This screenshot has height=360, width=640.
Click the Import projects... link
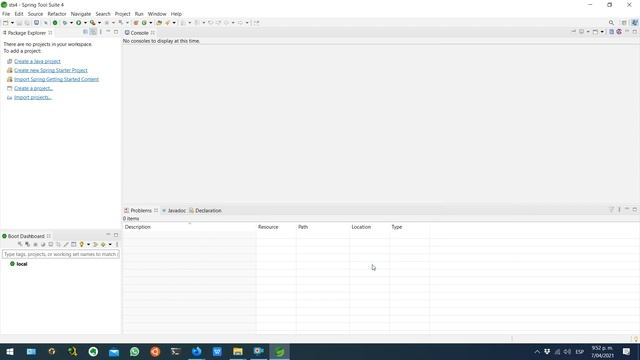33,97
